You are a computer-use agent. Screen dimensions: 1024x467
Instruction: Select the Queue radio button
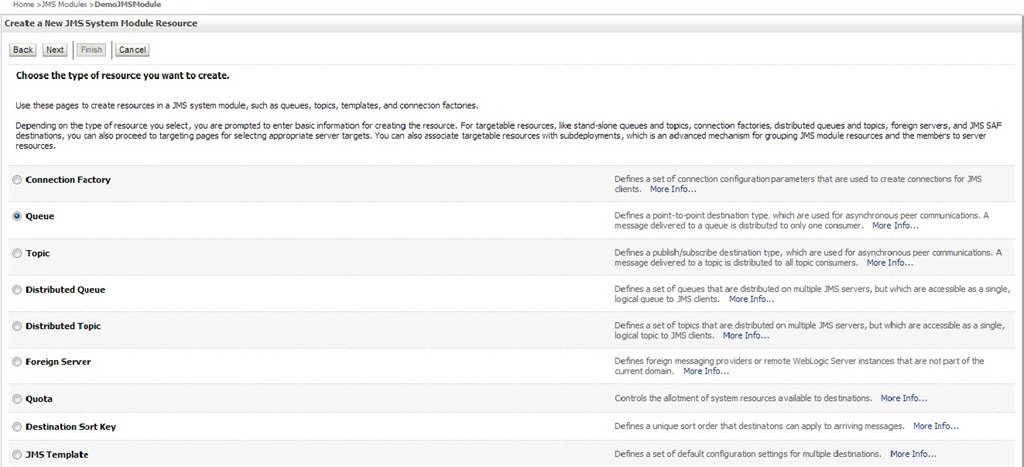(x=17, y=216)
